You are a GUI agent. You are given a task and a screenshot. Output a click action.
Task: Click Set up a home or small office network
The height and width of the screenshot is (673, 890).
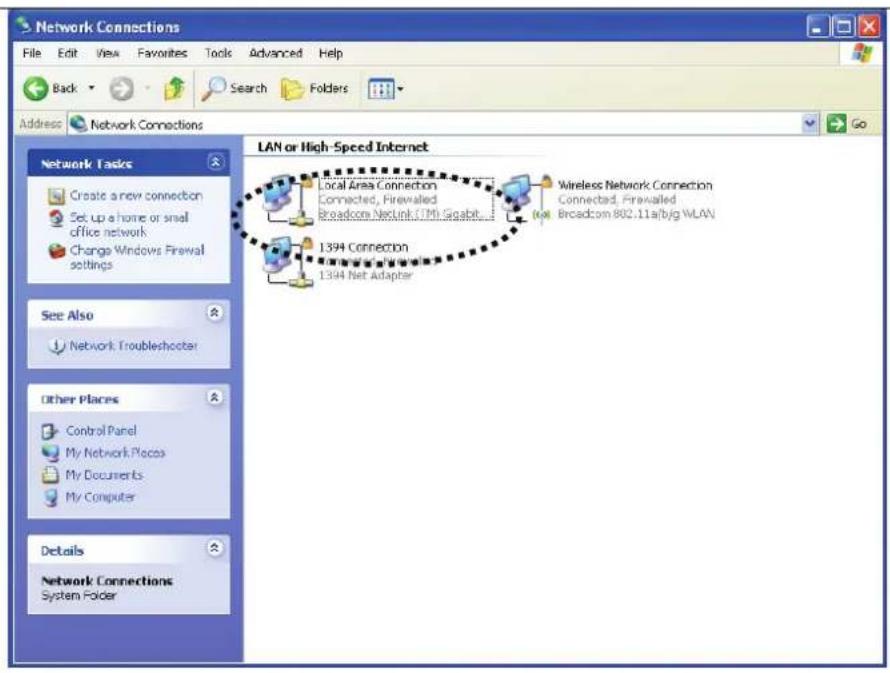pos(129,225)
